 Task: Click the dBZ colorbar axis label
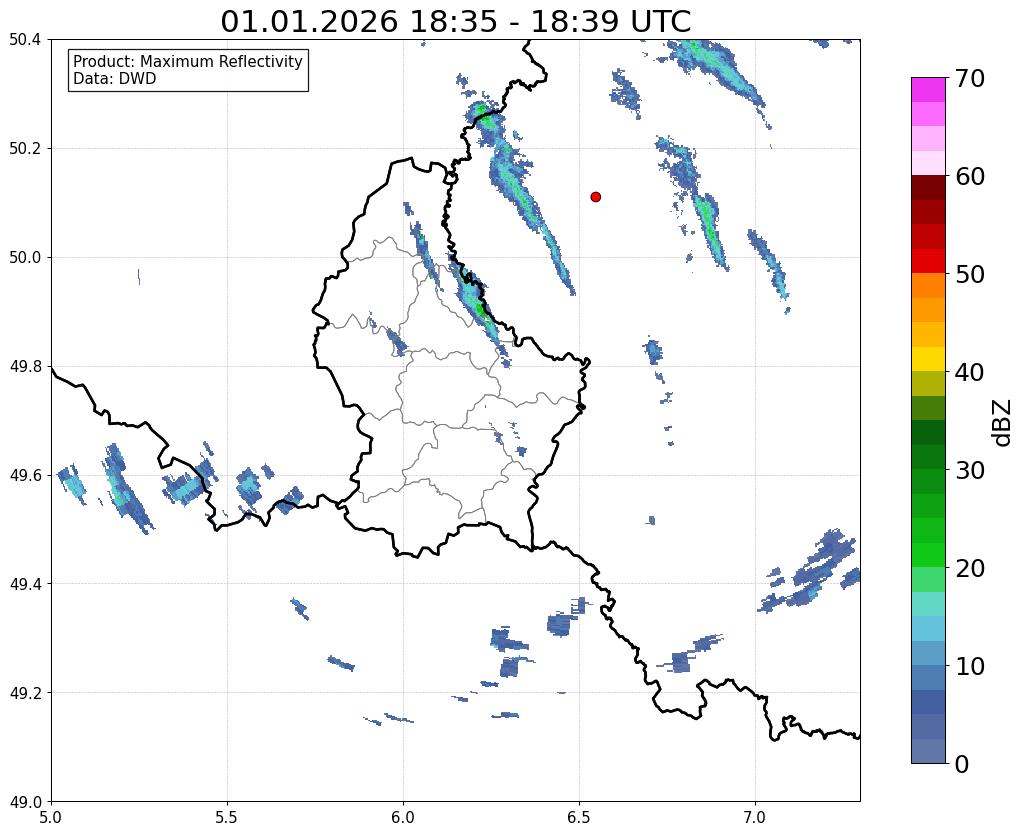pos(1003,422)
